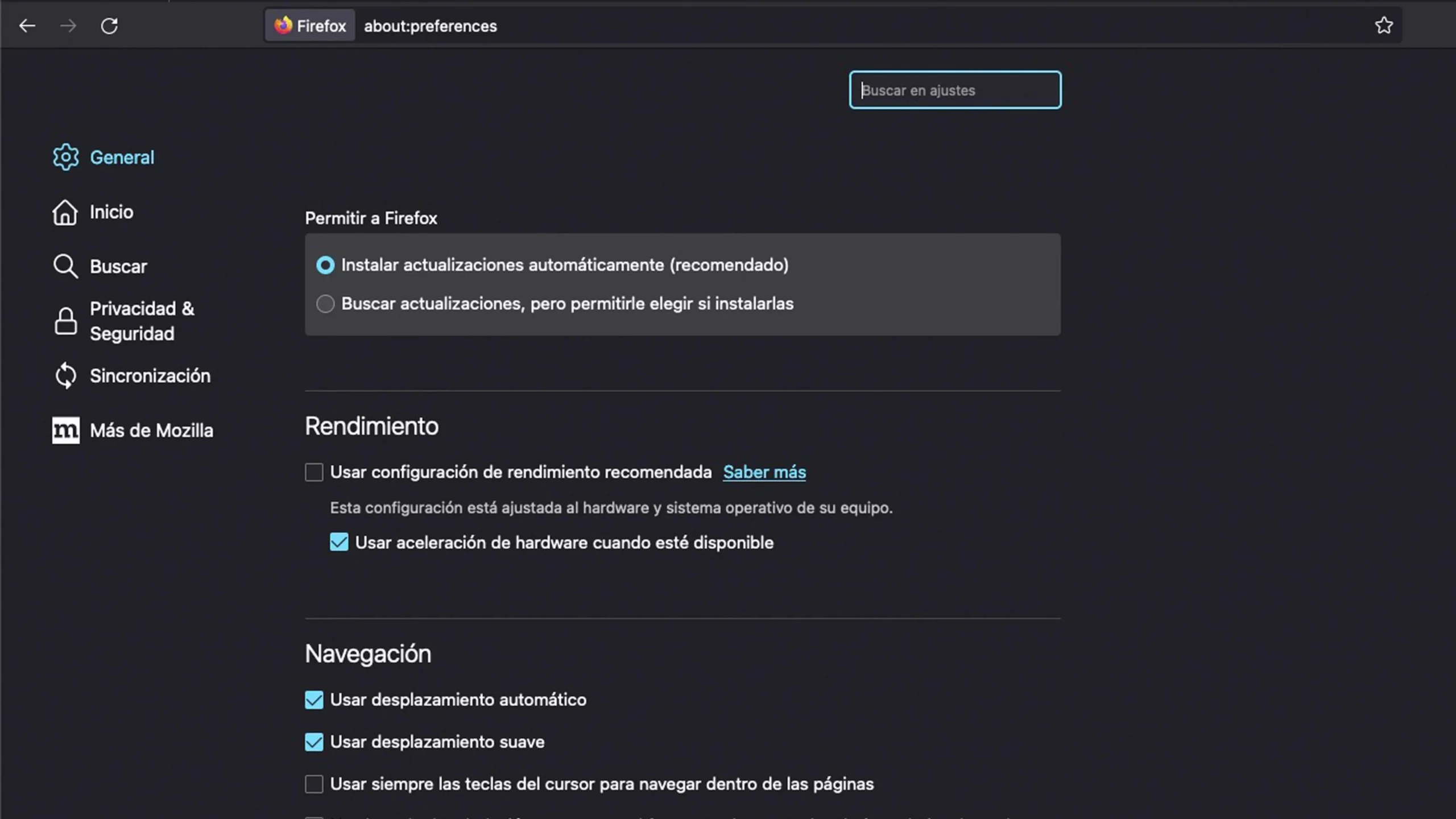Disable Usar desplazamiento suave
1456x819 pixels.
pos(313,742)
